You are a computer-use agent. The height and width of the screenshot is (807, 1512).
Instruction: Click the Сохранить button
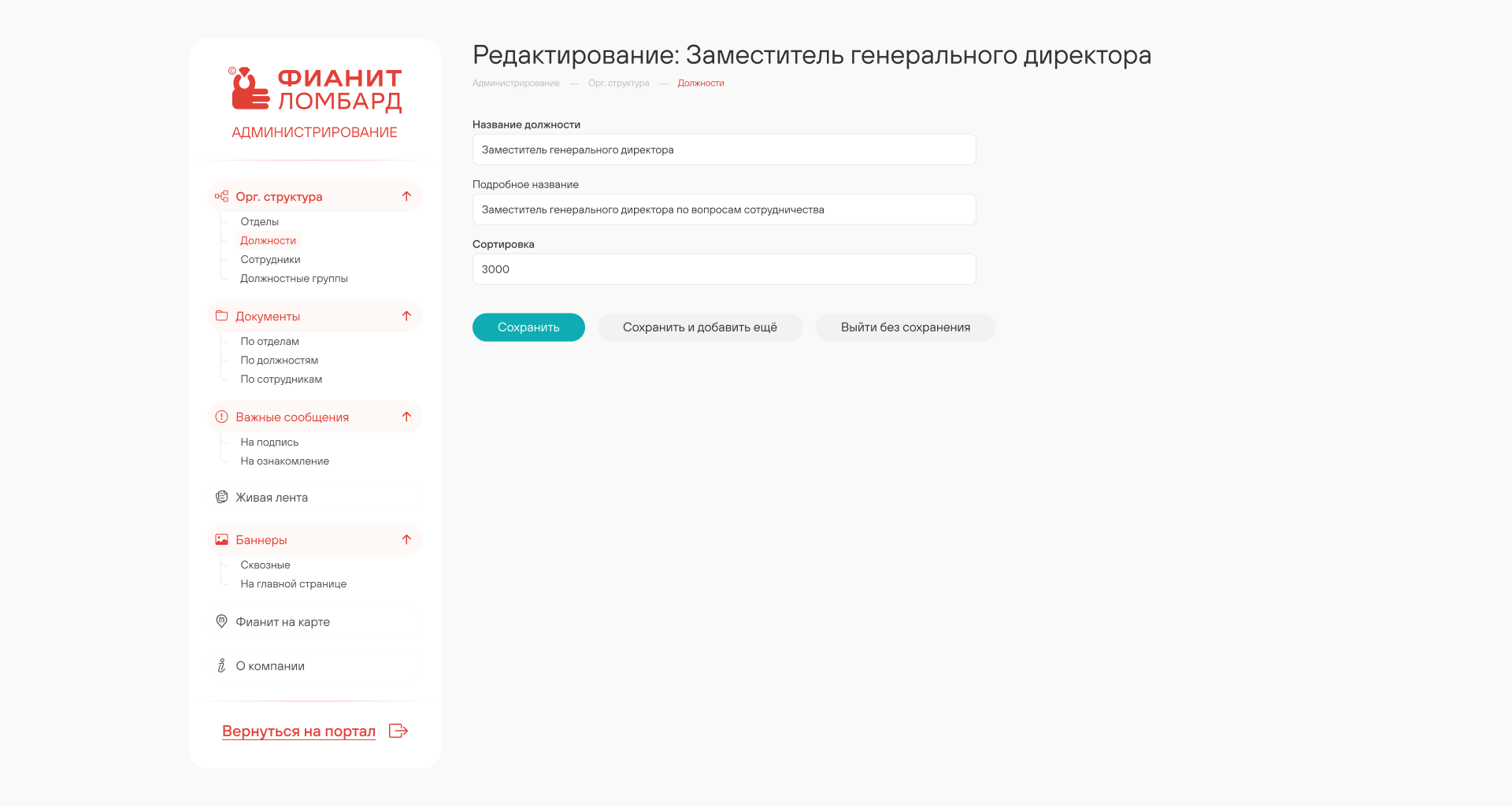point(528,327)
